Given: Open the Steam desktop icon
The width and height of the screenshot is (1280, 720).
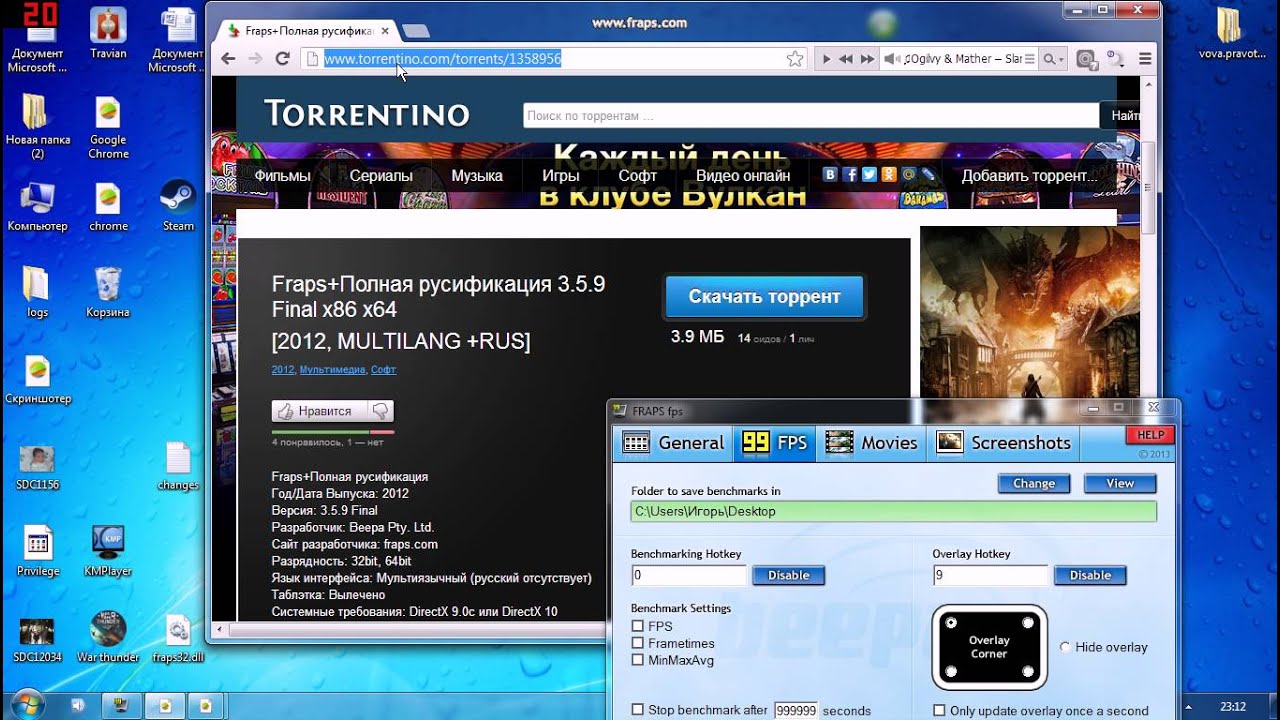Looking at the screenshot, I should click(x=178, y=206).
